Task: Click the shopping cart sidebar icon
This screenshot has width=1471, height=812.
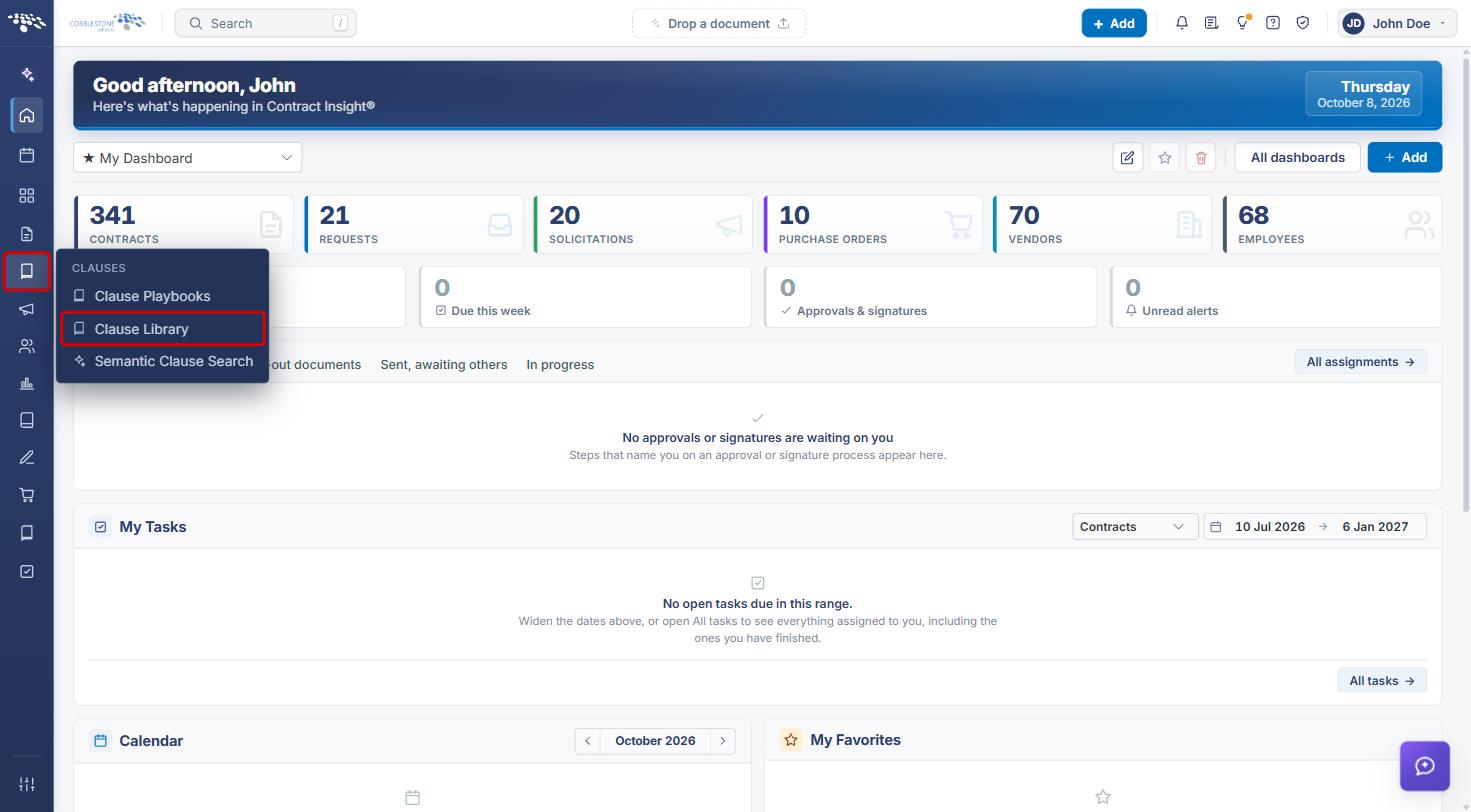Action: [x=27, y=495]
